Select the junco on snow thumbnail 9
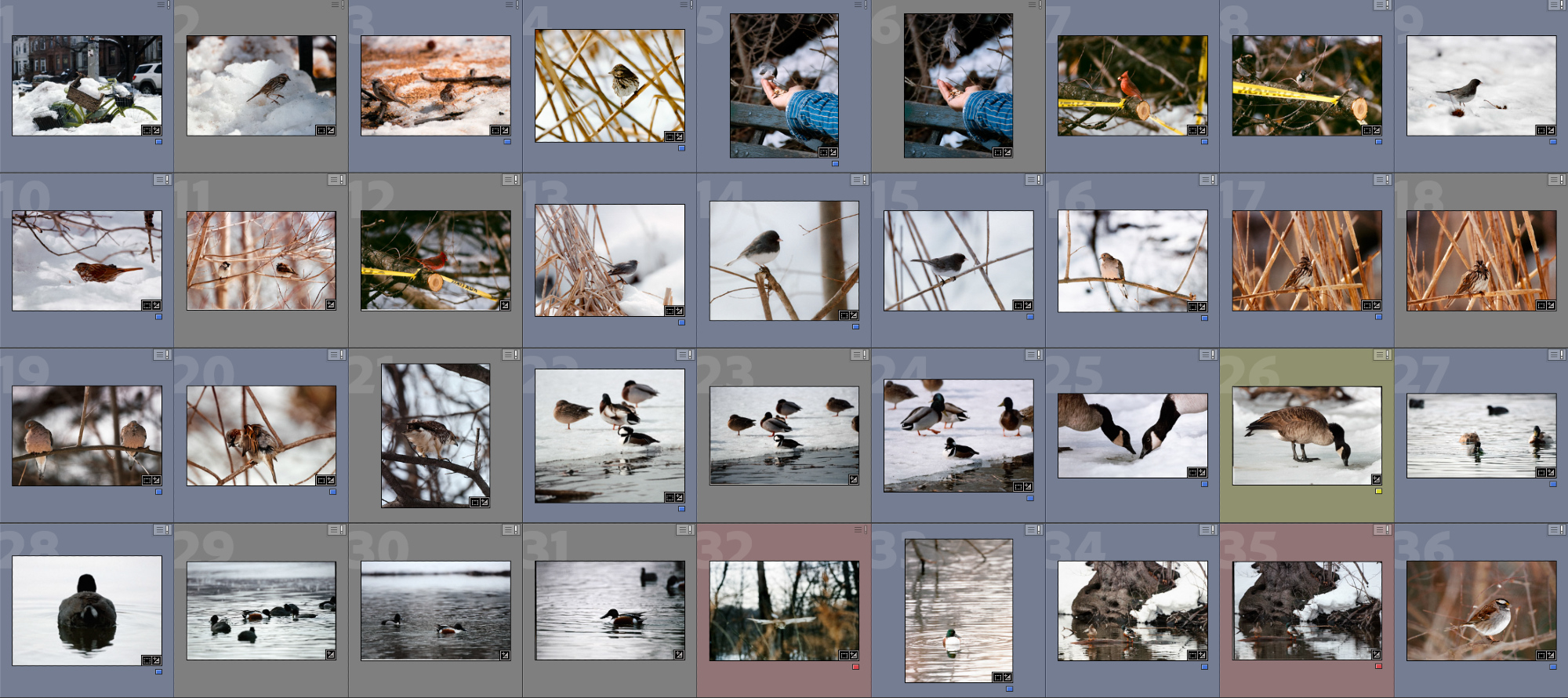This screenshot has width=1568, height=698. pos(1481,85)
